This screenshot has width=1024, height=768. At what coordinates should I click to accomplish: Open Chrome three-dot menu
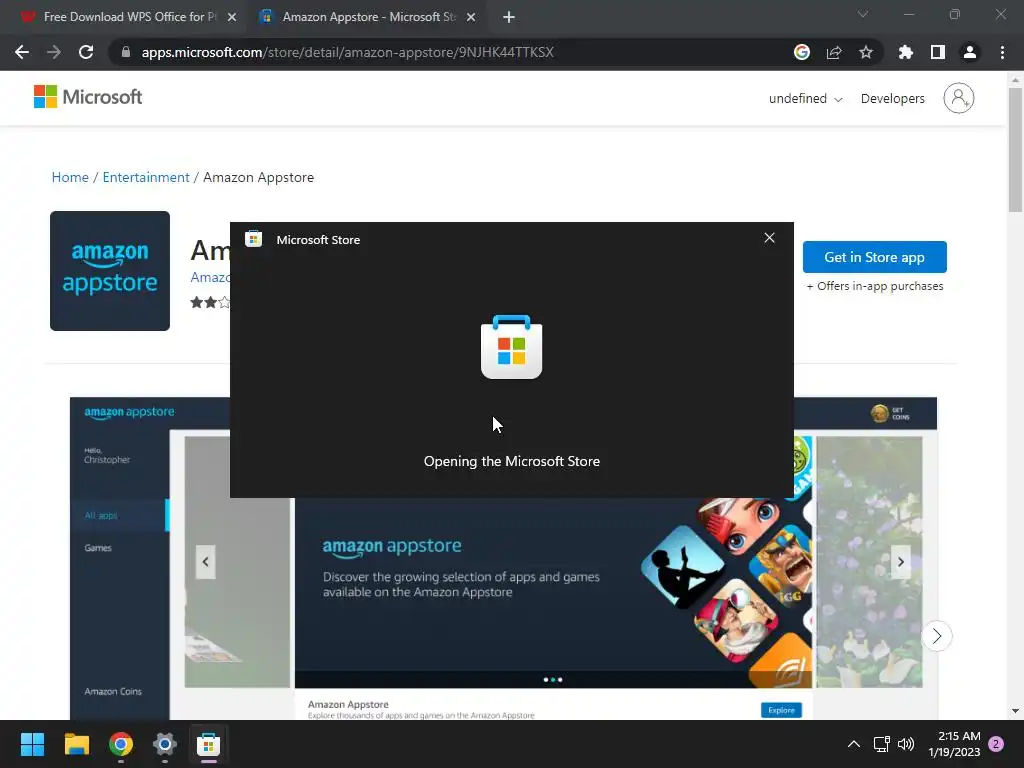pos(1002,52)
